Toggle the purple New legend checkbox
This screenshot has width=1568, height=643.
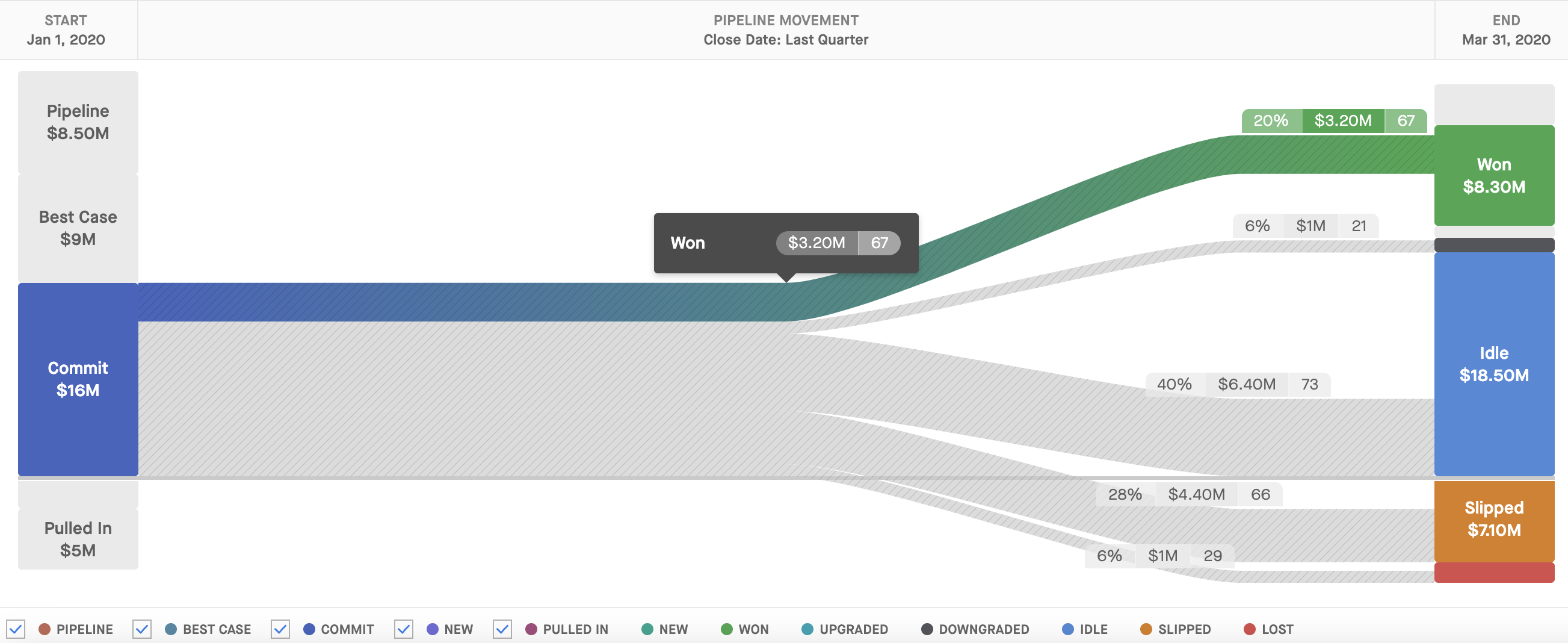click(x=404, y=629)
